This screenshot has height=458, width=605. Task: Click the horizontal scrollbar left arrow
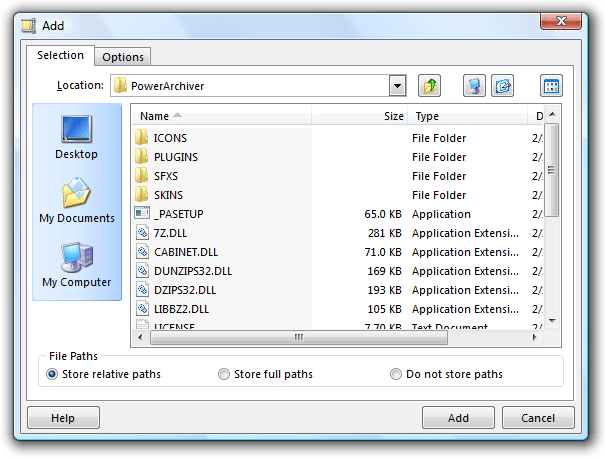click(140, 337)
